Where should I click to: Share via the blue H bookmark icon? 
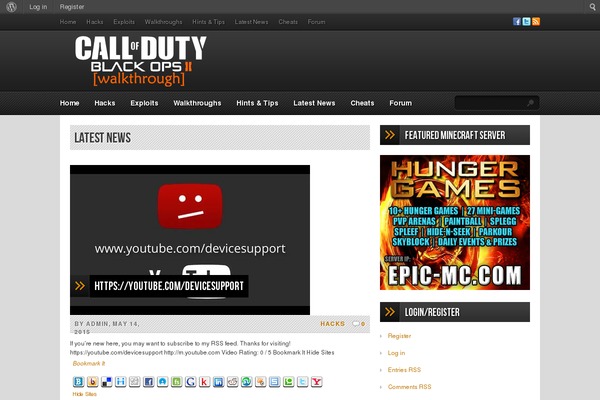click(x=121, y=382)
